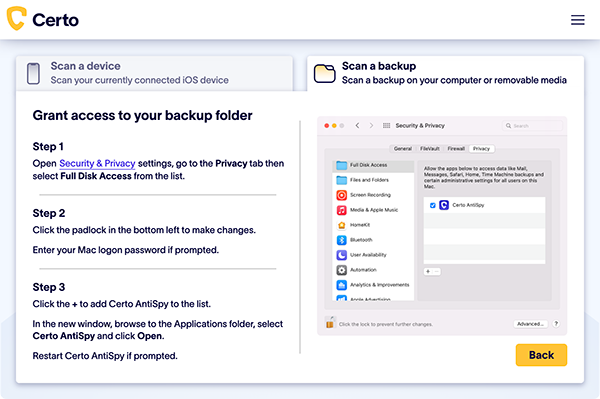Viewport: 600px width, 399px height.
Task: Click the "Step 2" heading
Action: pos(49,213)
